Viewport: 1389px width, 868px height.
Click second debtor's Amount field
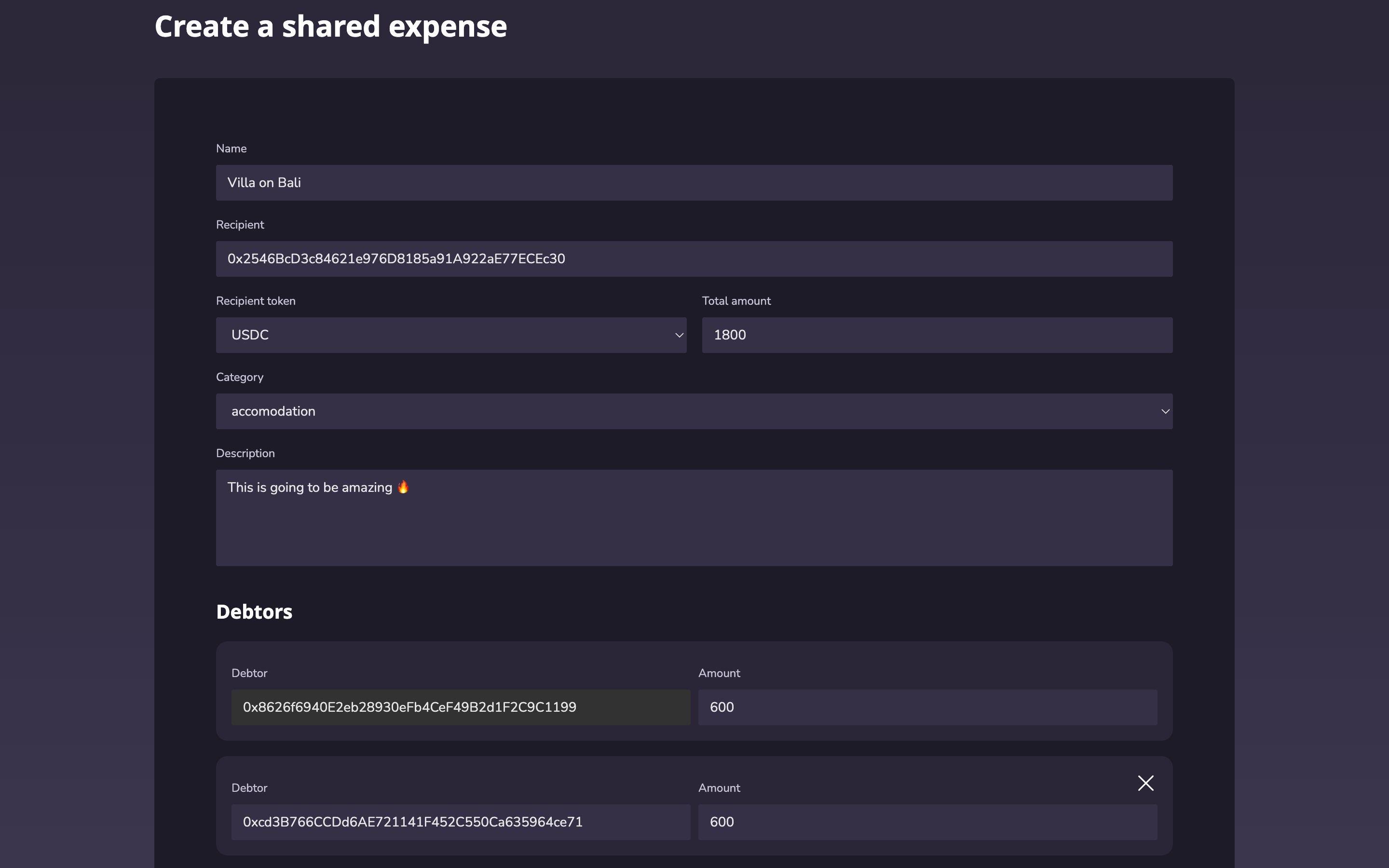coord(927,822)
